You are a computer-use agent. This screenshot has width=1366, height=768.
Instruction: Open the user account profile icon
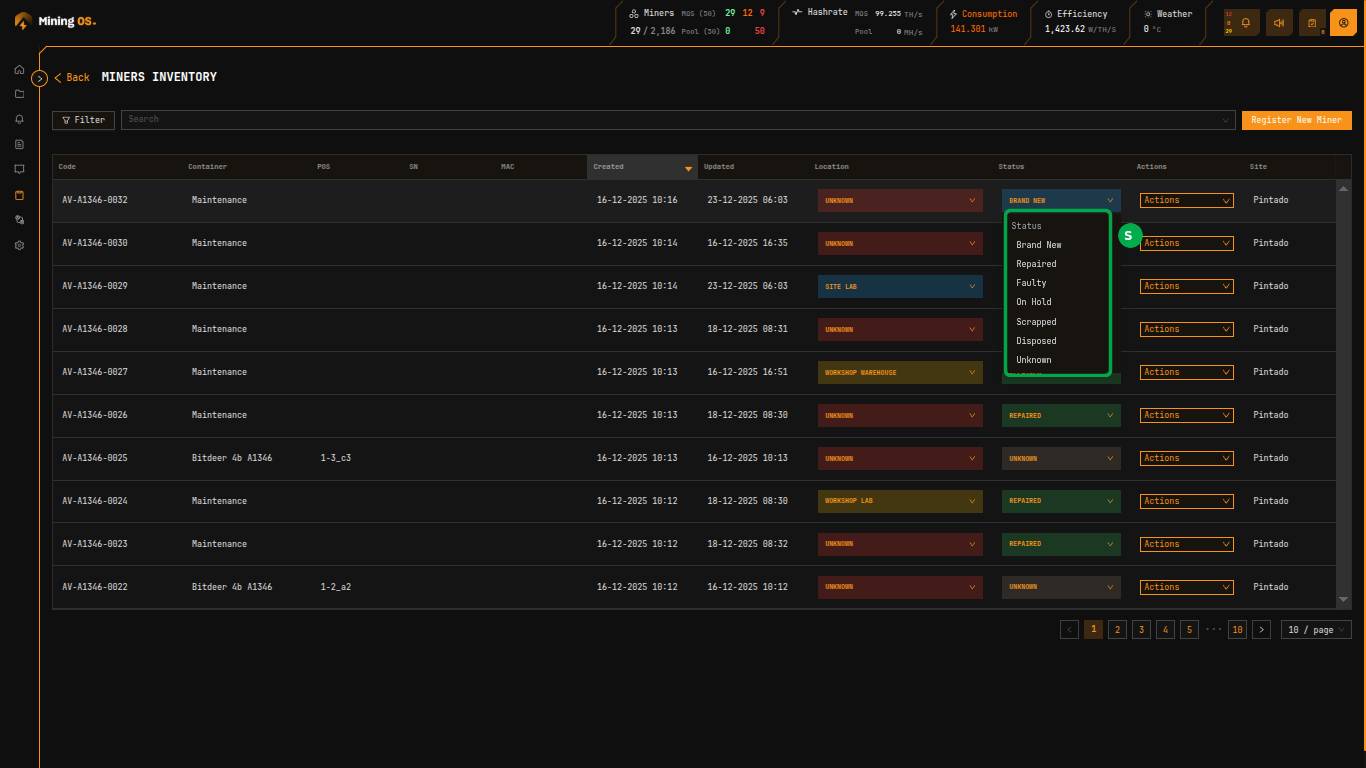[x=1343, y=21]
